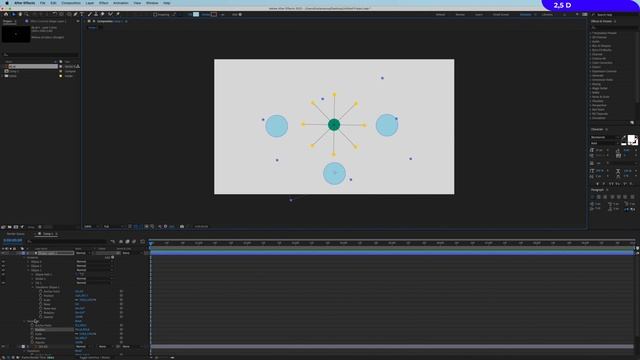Click Toggle Switches / Modes button
Viewport: 640px width, 360px height.
point(95,358)
